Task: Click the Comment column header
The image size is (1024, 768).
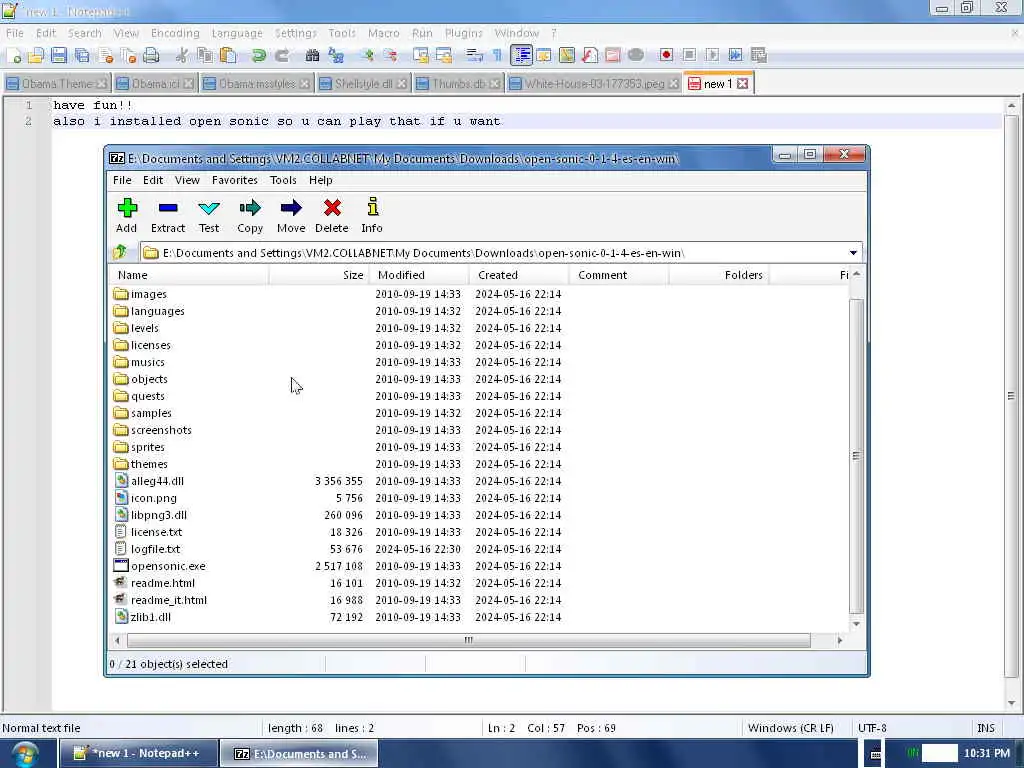Action: [619, 275]
